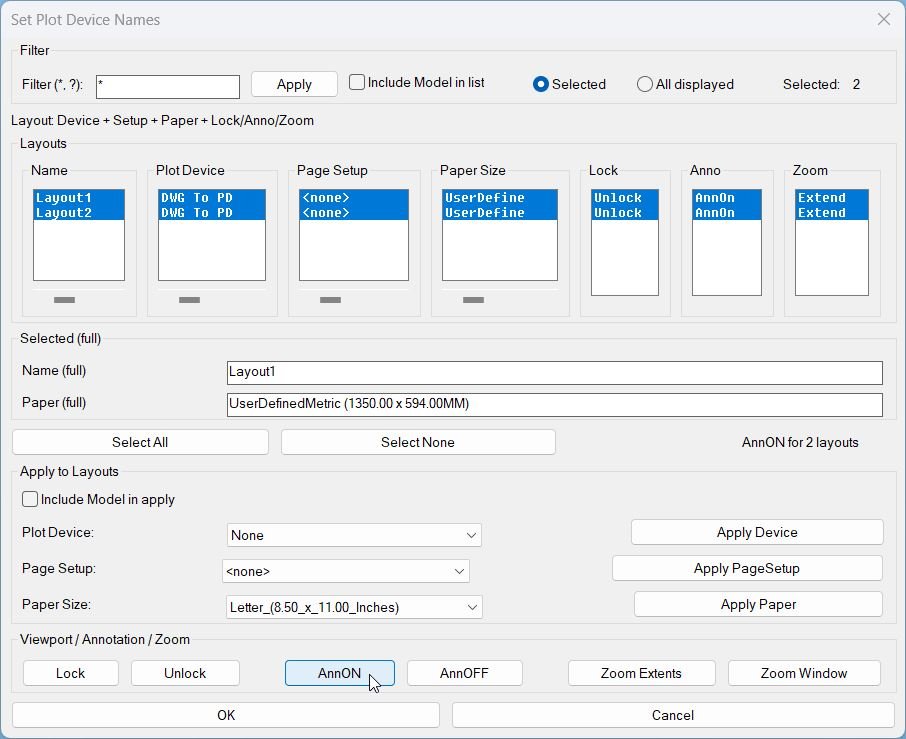The height and width of the screenshot is (739, 906).
Task: Click Select None button
Action: (x=417, y=442)
